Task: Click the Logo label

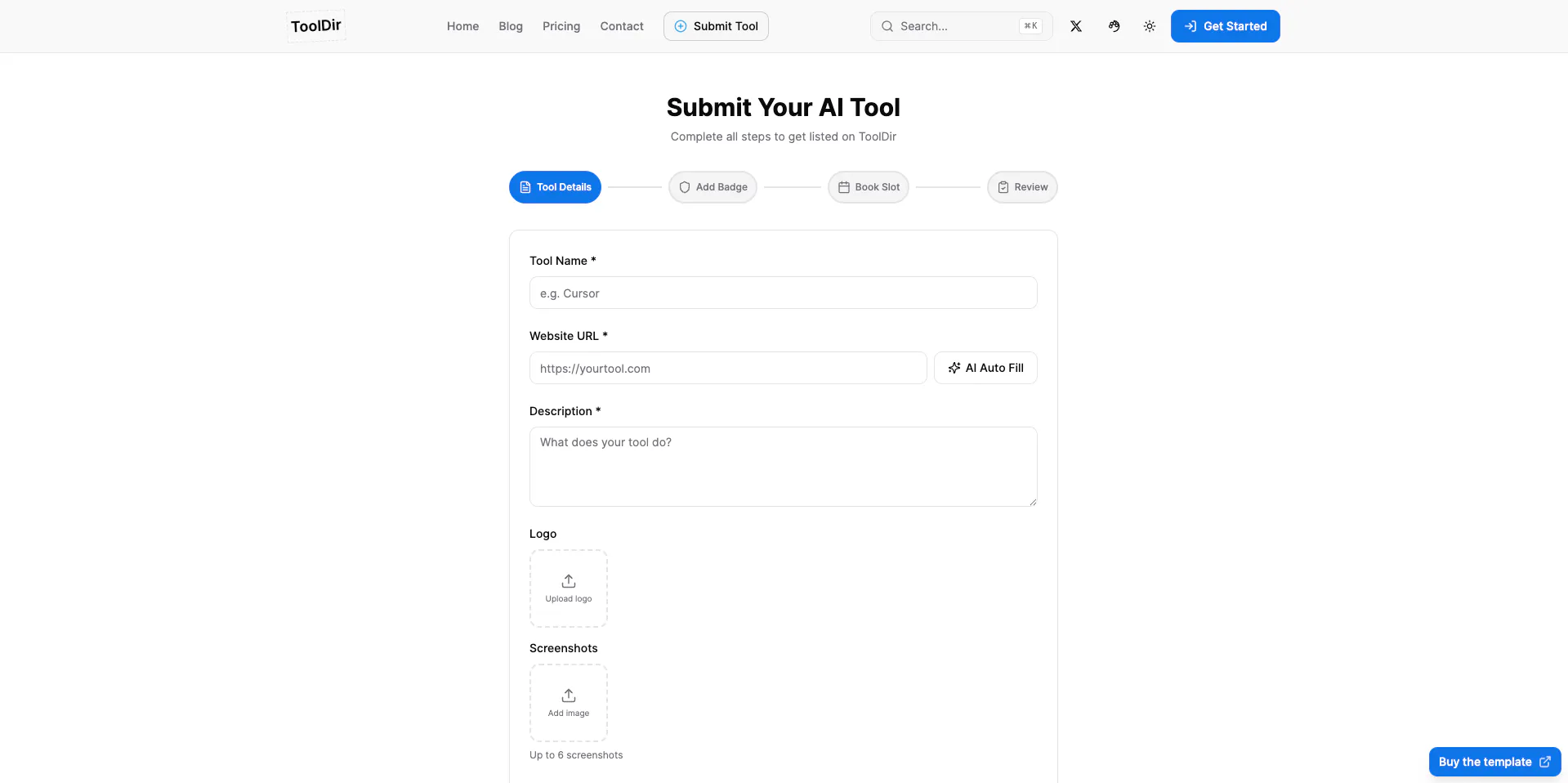Action: pos(543,534)
